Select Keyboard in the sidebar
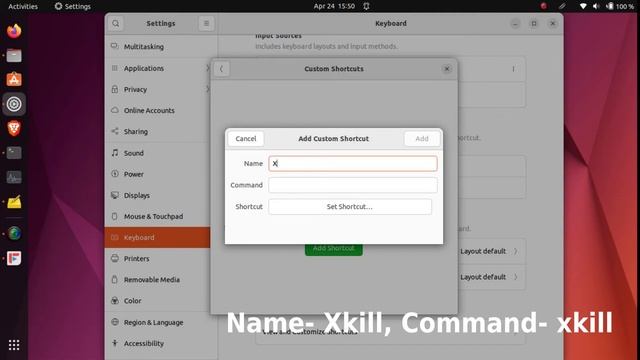The width and height of the screenshot is (640, 360). (x=158, y=238)
